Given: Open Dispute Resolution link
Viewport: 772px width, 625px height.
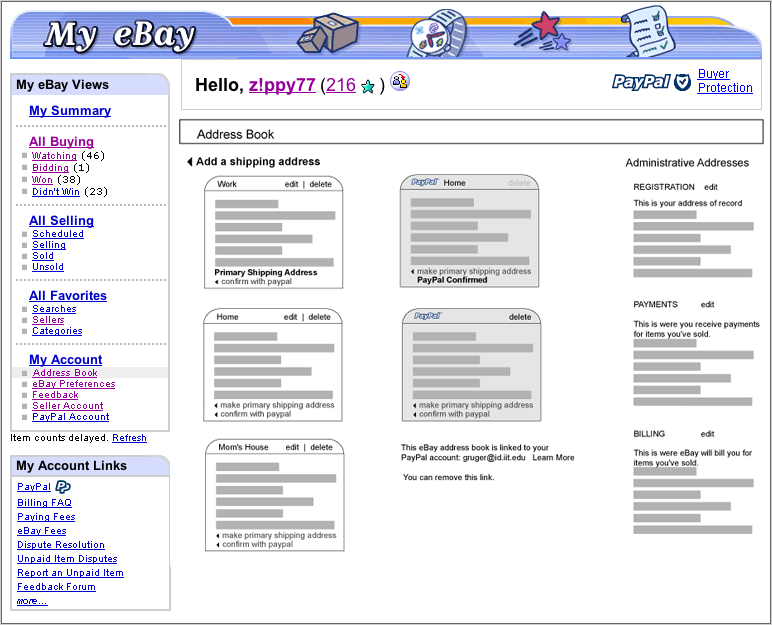Looking at the screenshot, I should [61, 545].
